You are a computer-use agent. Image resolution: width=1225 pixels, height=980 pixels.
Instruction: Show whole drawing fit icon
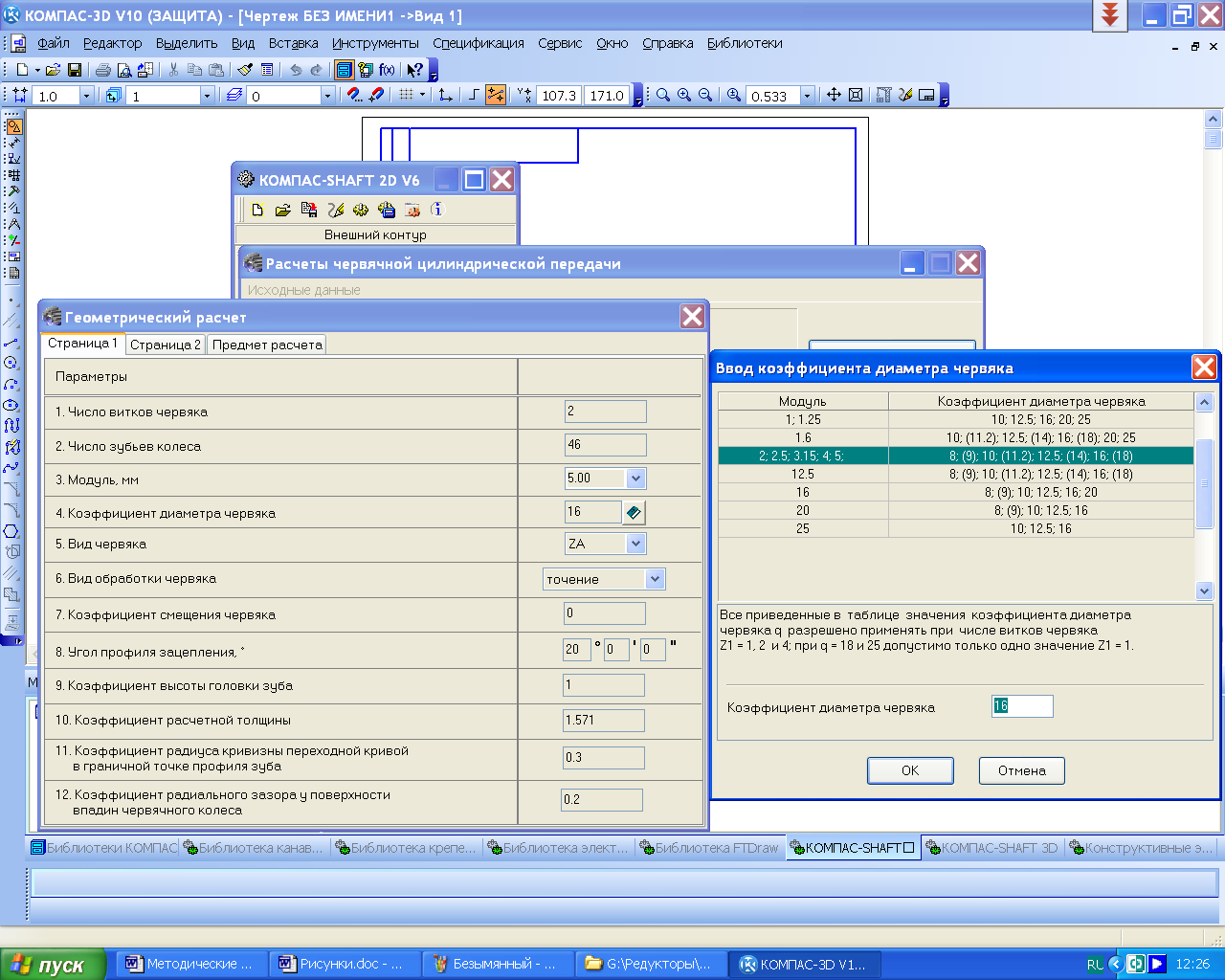pos(856,95)
